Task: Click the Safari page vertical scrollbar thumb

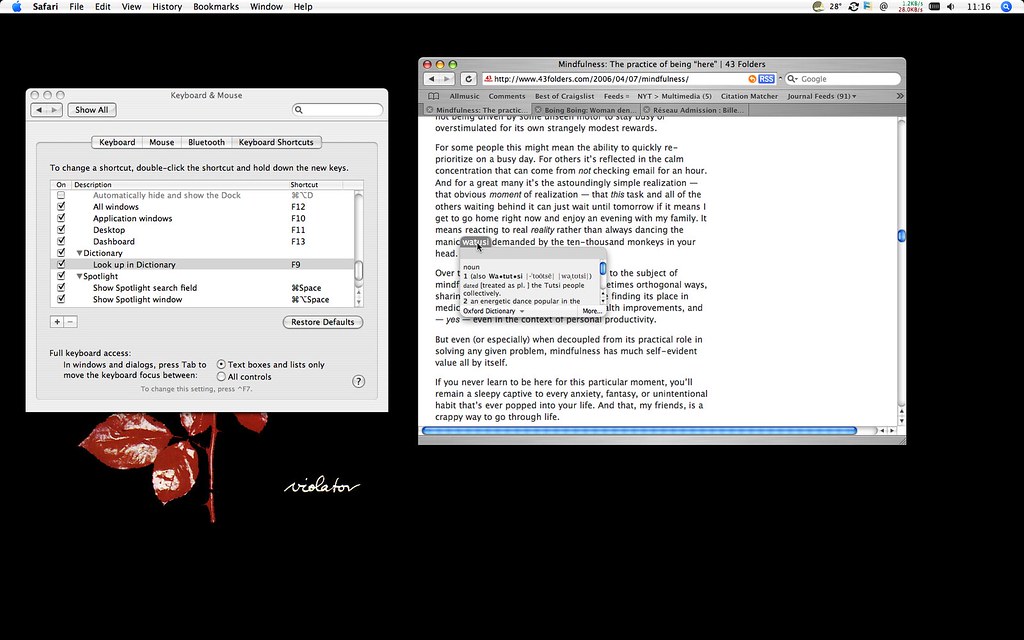Action: click(x=901, y=236)
